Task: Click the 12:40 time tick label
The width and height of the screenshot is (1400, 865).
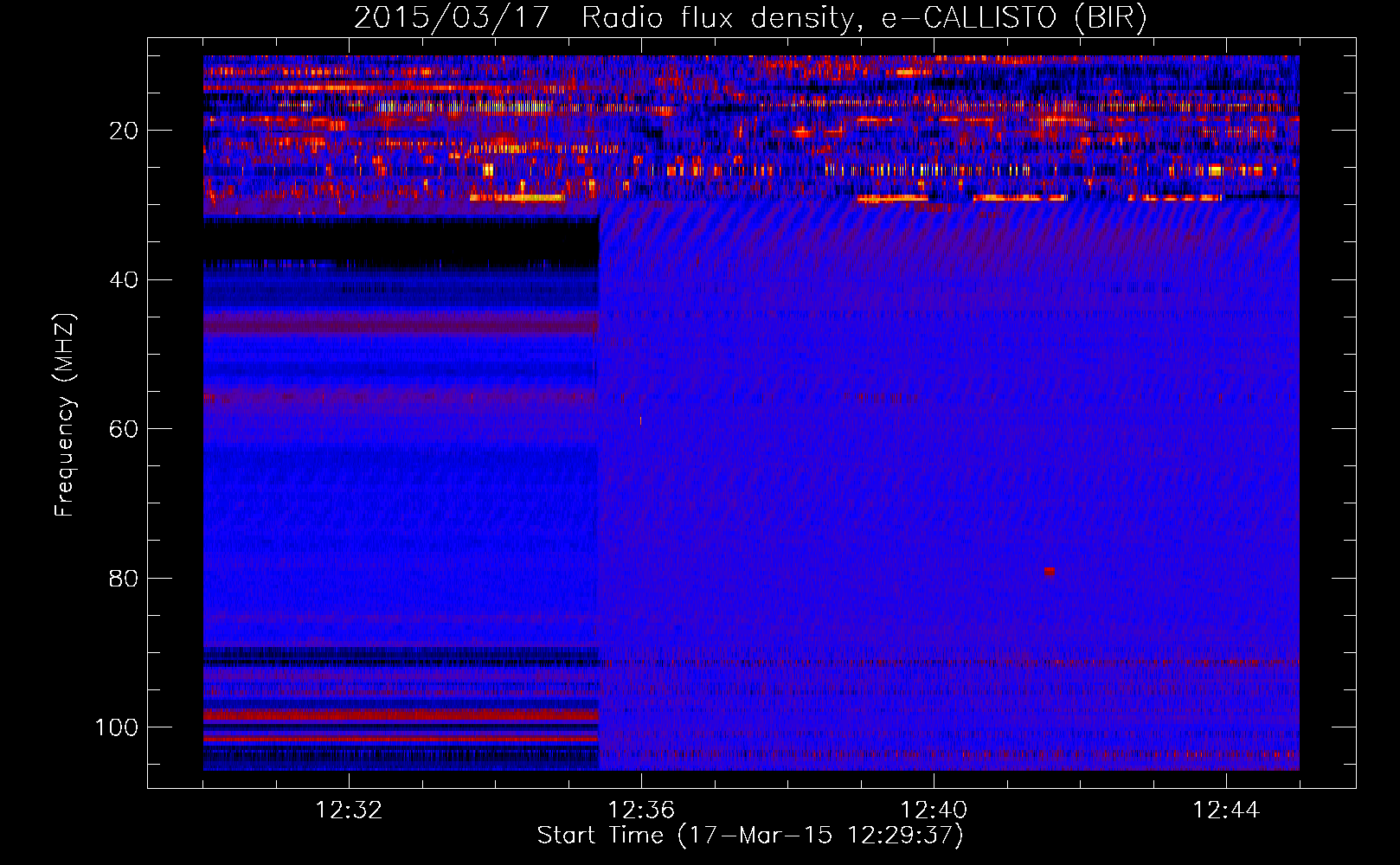Action: [x=934, y=811]
